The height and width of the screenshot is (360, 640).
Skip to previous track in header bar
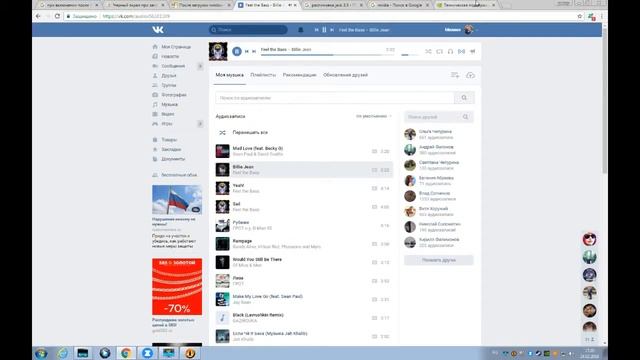[x=316, y=30]
